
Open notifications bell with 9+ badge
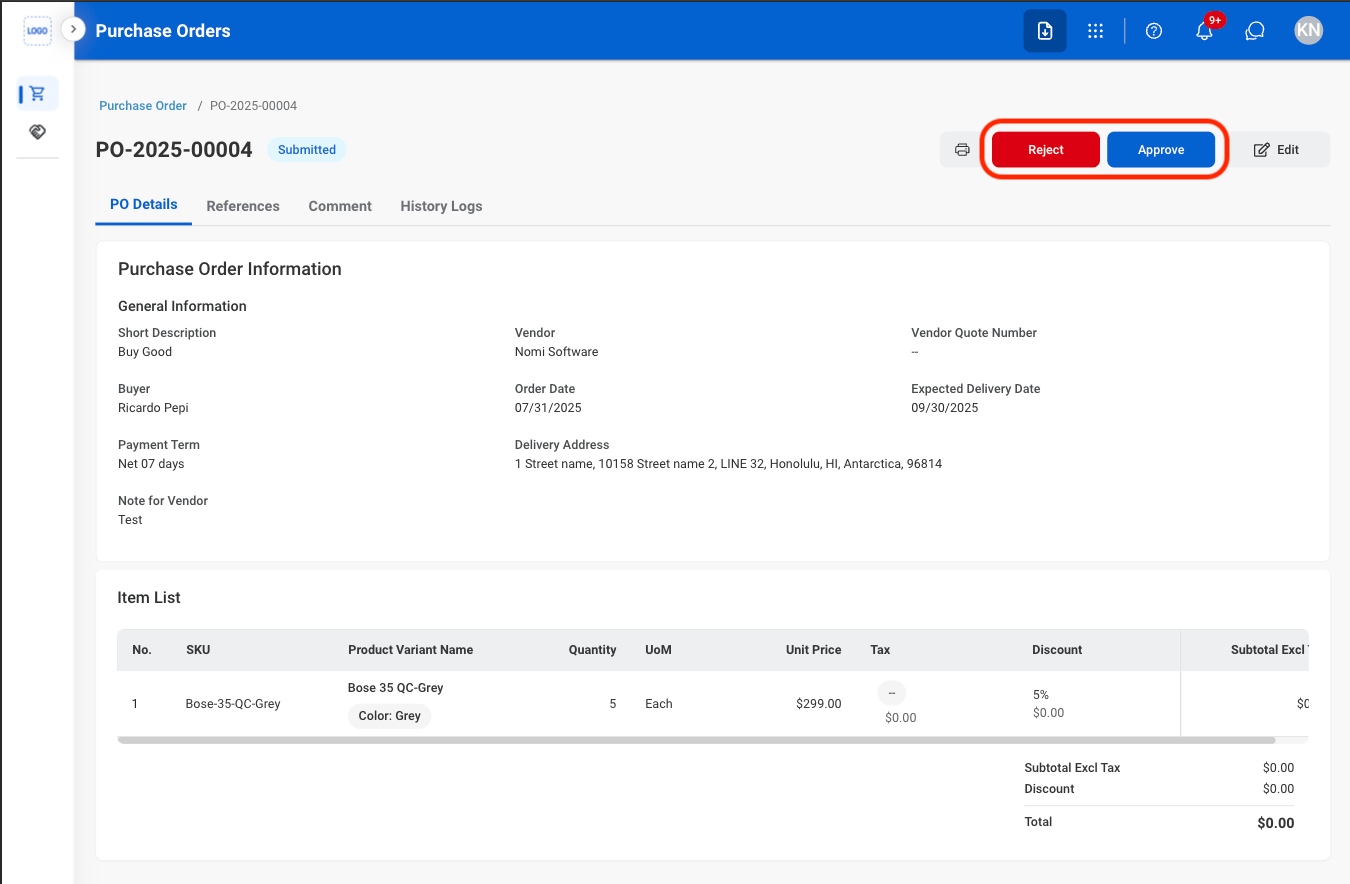click(x=1206, y=29)
